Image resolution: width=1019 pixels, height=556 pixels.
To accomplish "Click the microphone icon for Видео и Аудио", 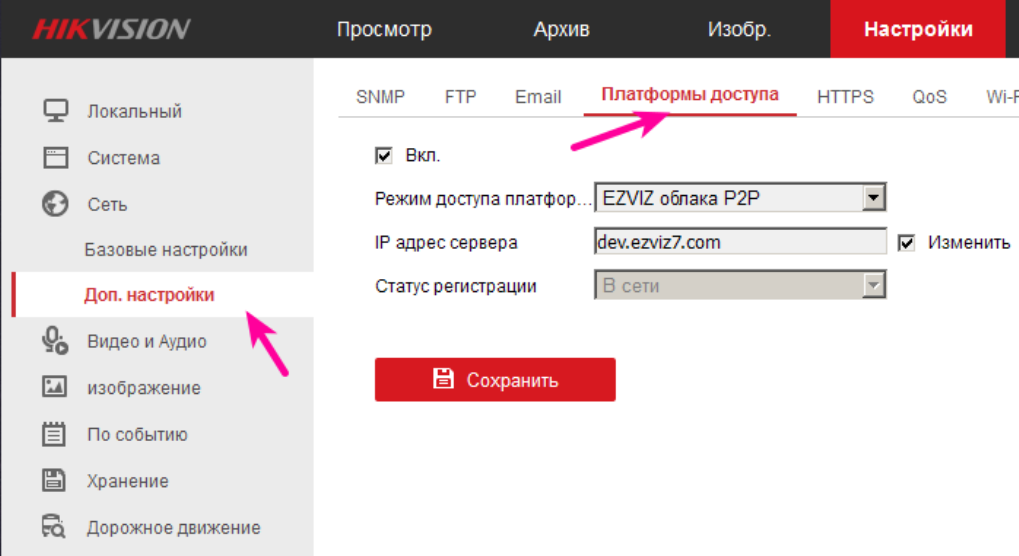I will [54, 341].
